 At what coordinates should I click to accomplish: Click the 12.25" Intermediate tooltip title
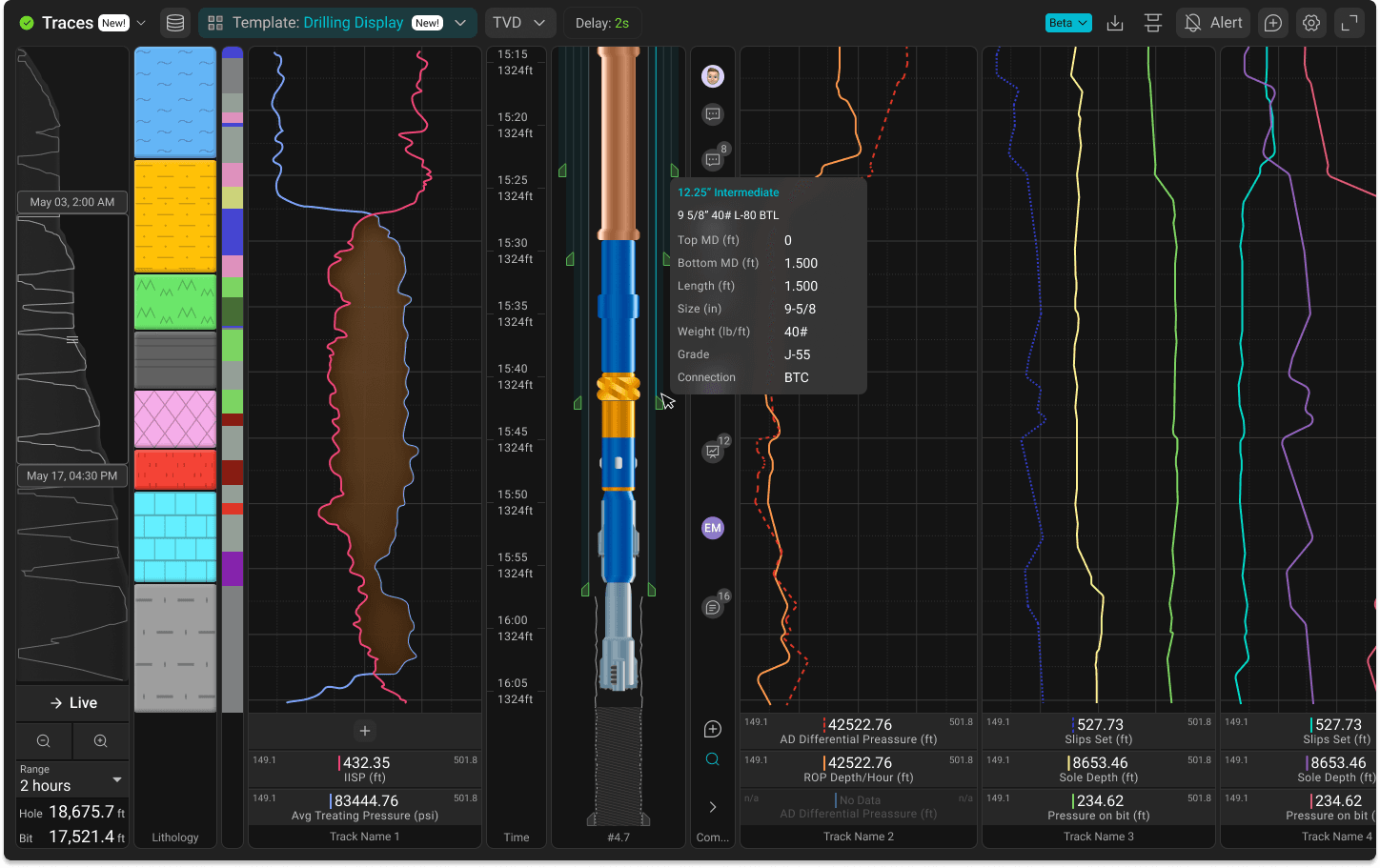pyautogui.click(x=728, y=192)
